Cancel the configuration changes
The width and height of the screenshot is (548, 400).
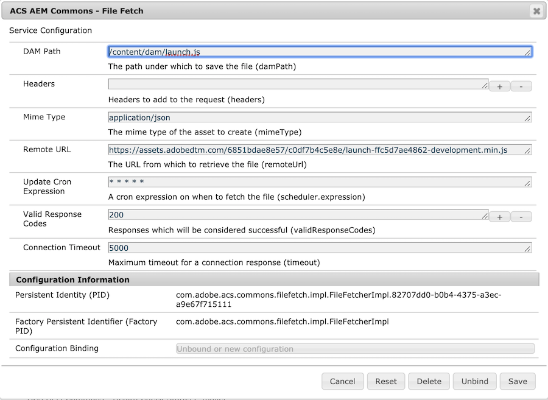coord(342,381)
